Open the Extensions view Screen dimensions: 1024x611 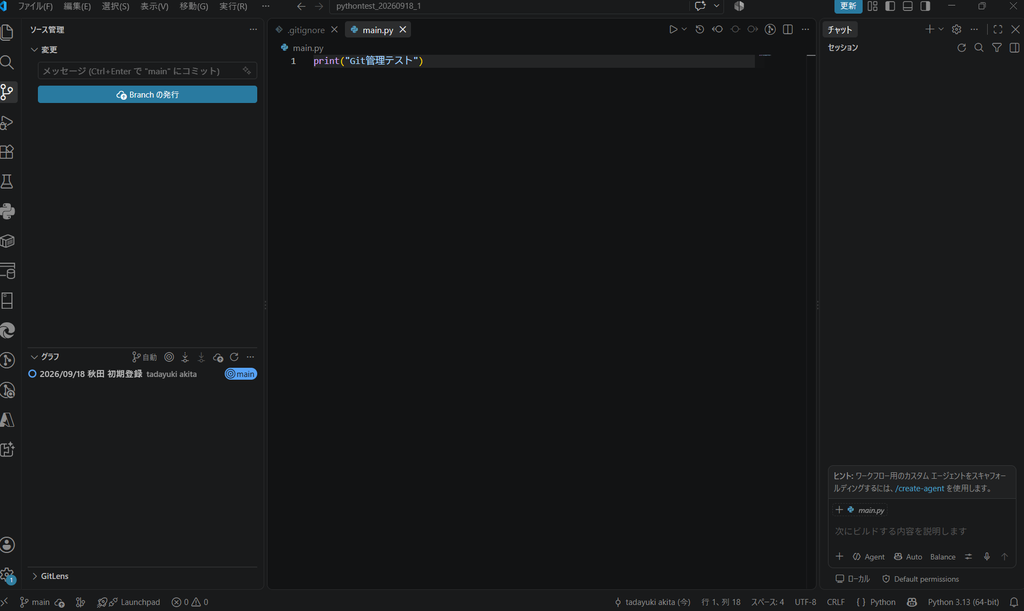coord(7,151)
